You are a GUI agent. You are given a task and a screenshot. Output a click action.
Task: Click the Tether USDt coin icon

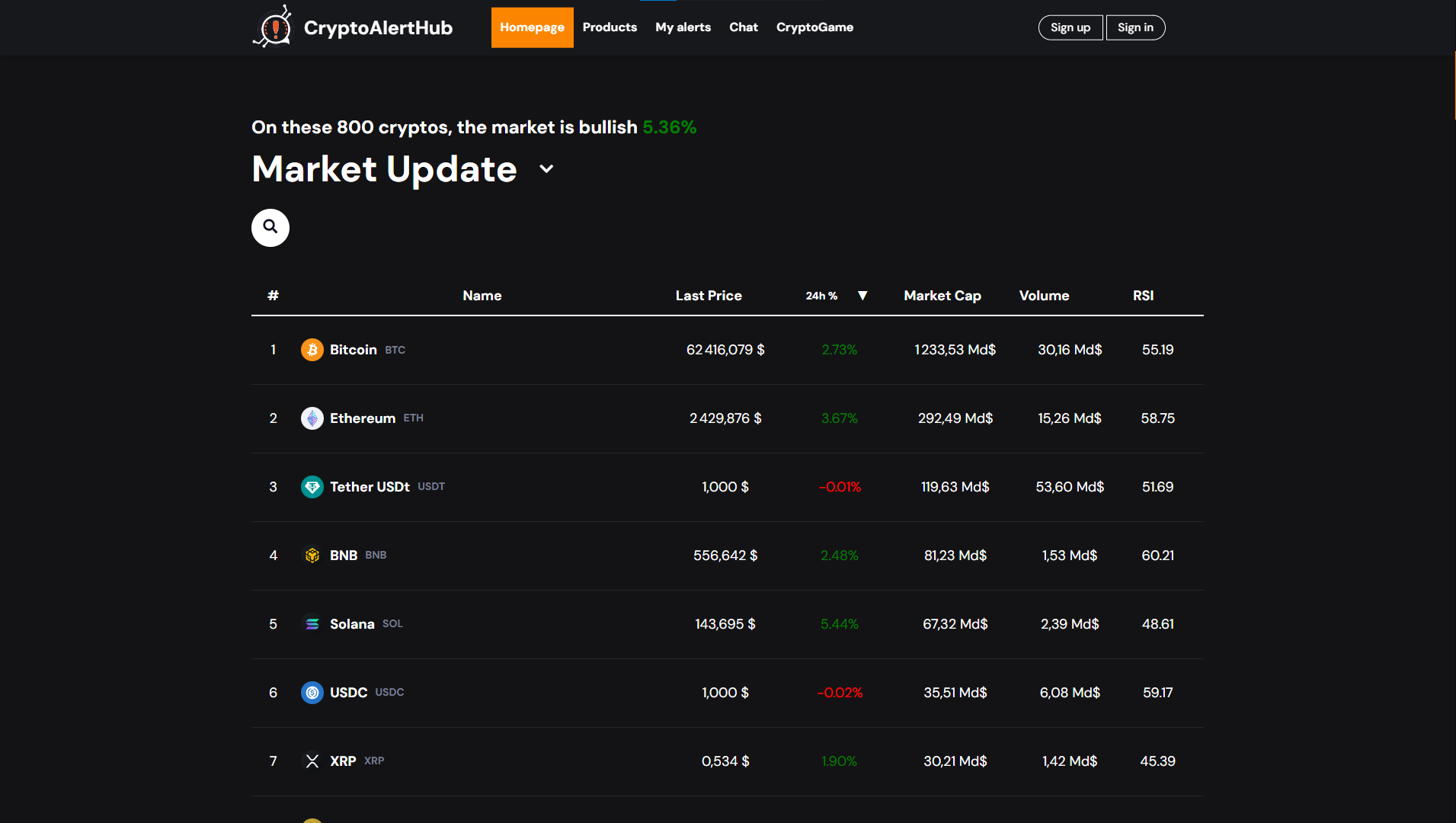click(312, 487)
